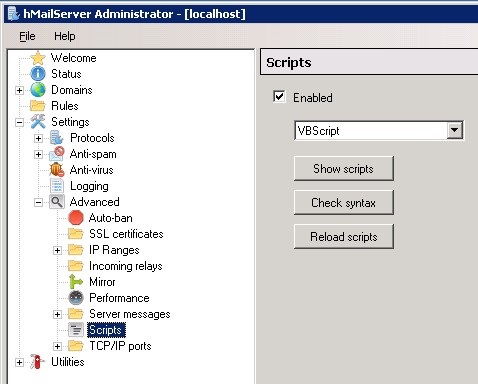The width and height of the screenshot is (478, 384).
Task: Click the IP Ranges folder icon
Action: coord(76,250)
